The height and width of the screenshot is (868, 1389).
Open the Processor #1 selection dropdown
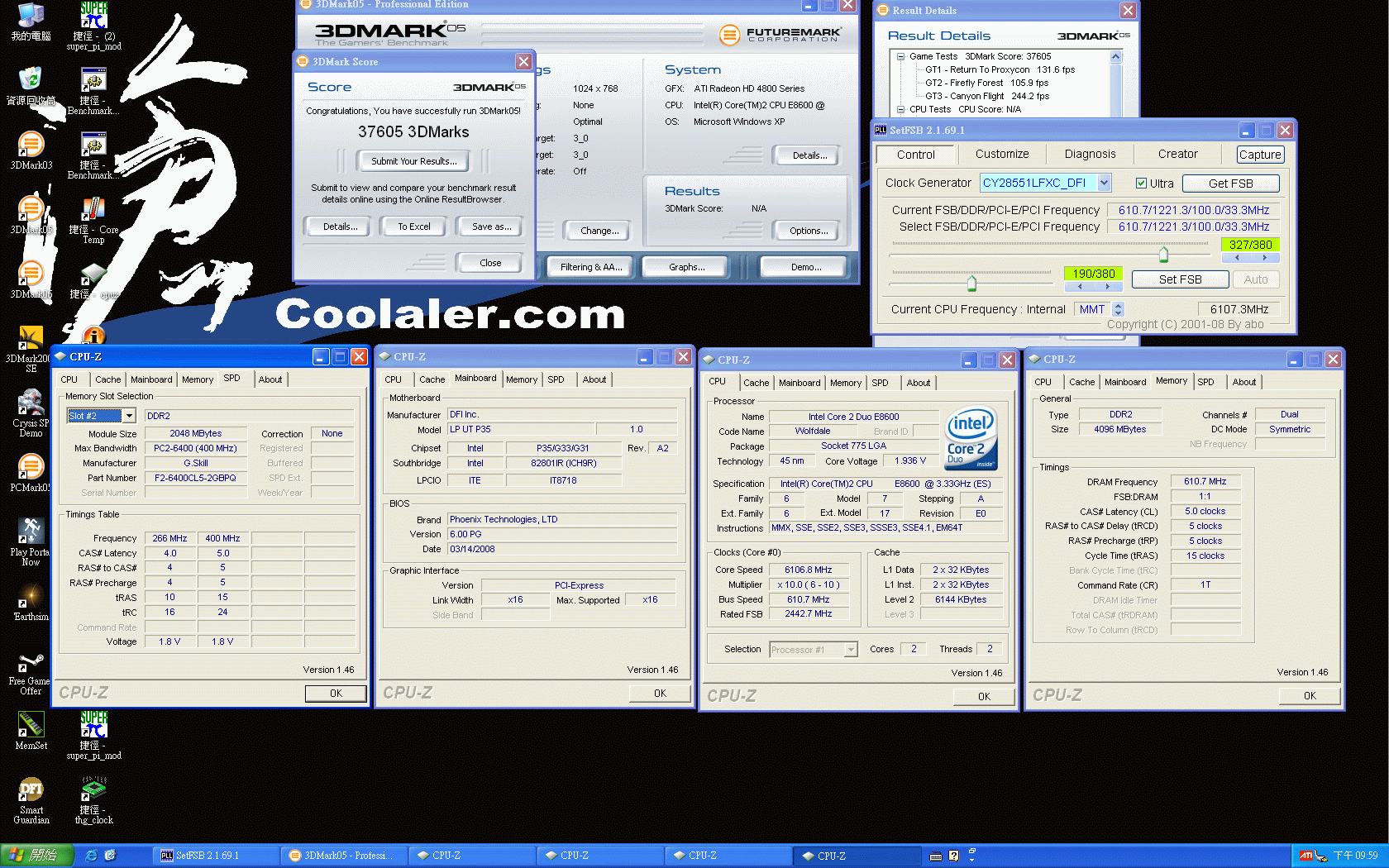850,650
